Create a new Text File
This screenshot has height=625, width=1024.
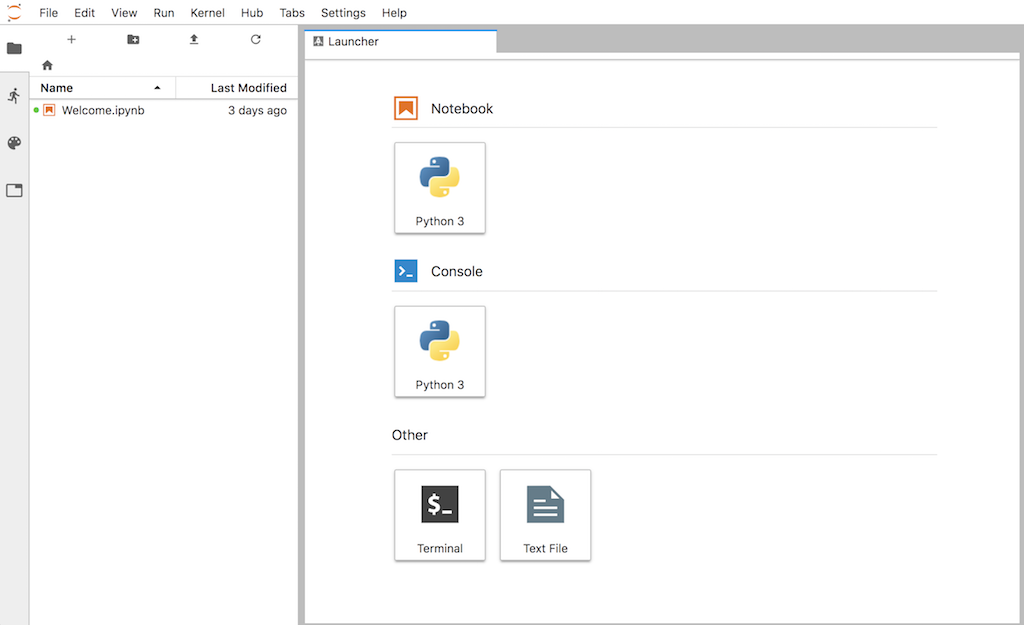tap(545, 515)
